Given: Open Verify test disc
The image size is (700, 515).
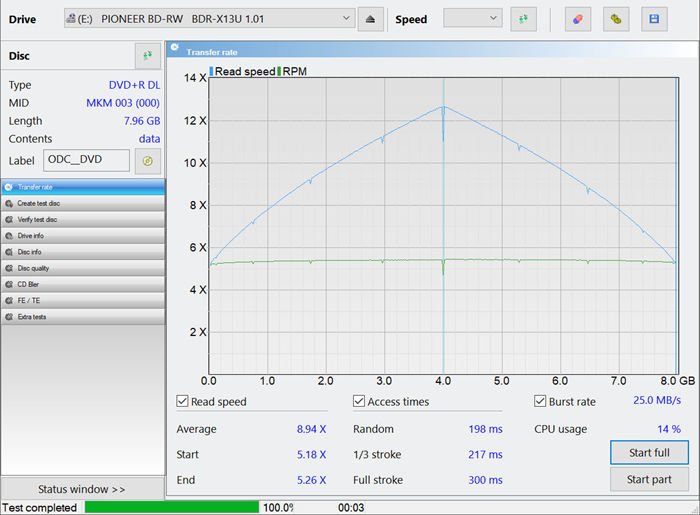Looking at the screenshot, I should [x=83, y=220].
